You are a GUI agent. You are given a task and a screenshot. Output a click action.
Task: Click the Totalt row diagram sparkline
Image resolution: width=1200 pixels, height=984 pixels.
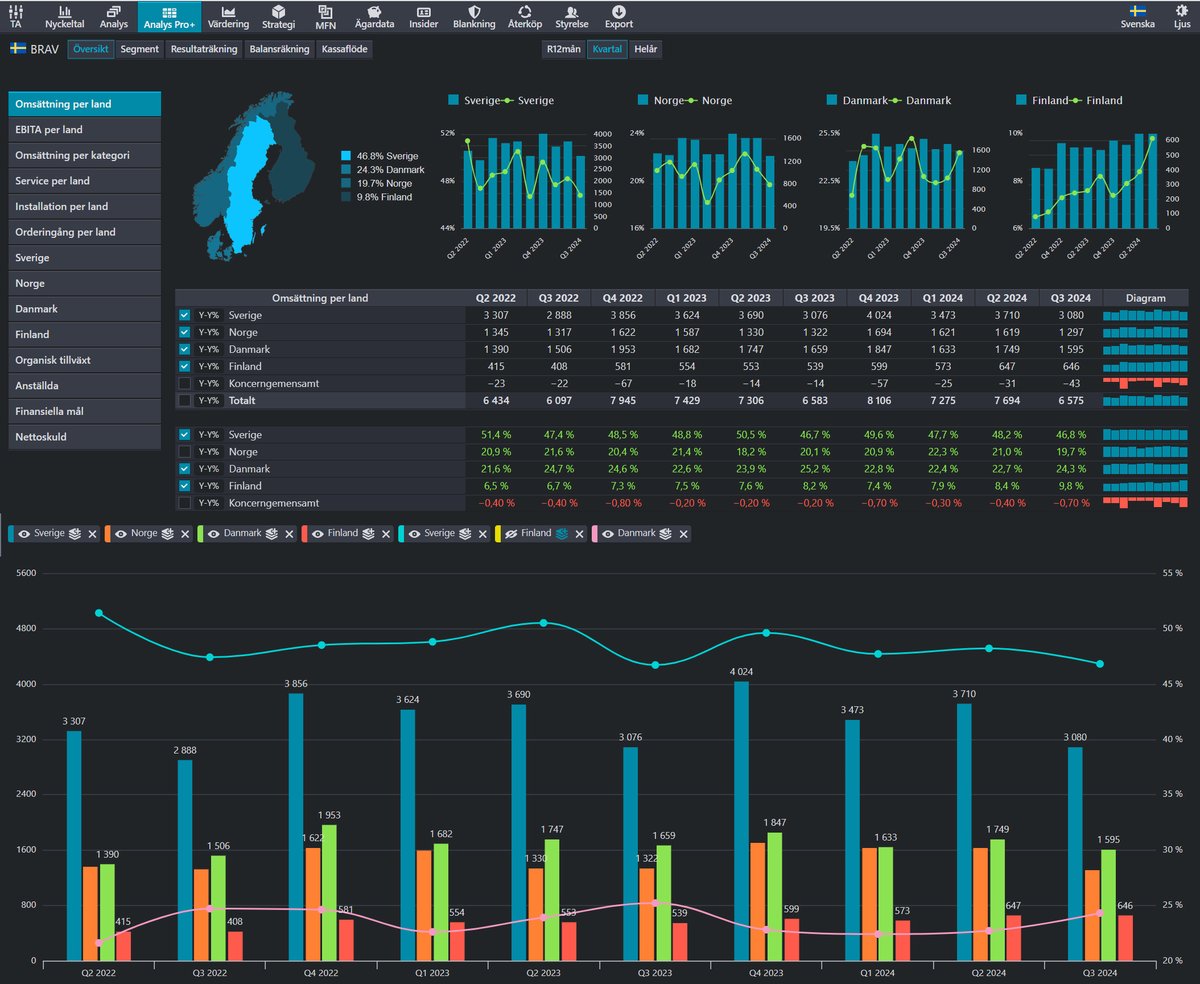tap(1145, 400)
